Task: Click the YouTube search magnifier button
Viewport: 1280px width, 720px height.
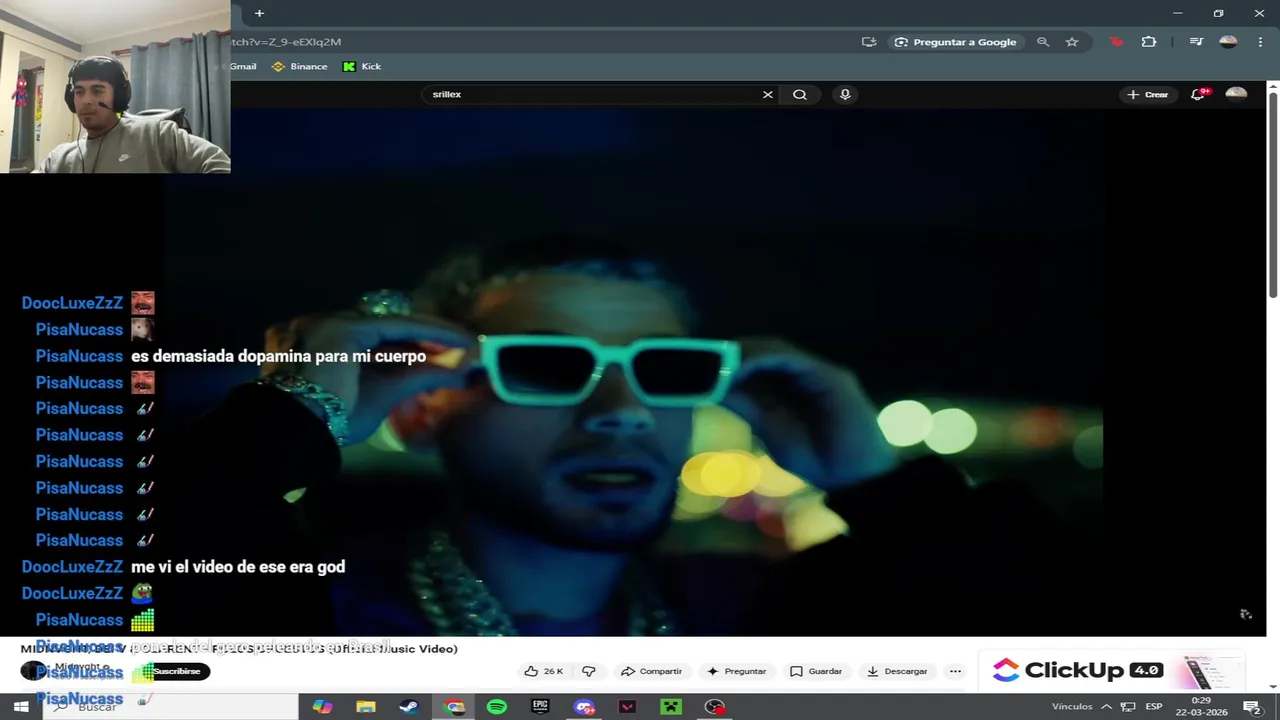Action: (800, 94)
